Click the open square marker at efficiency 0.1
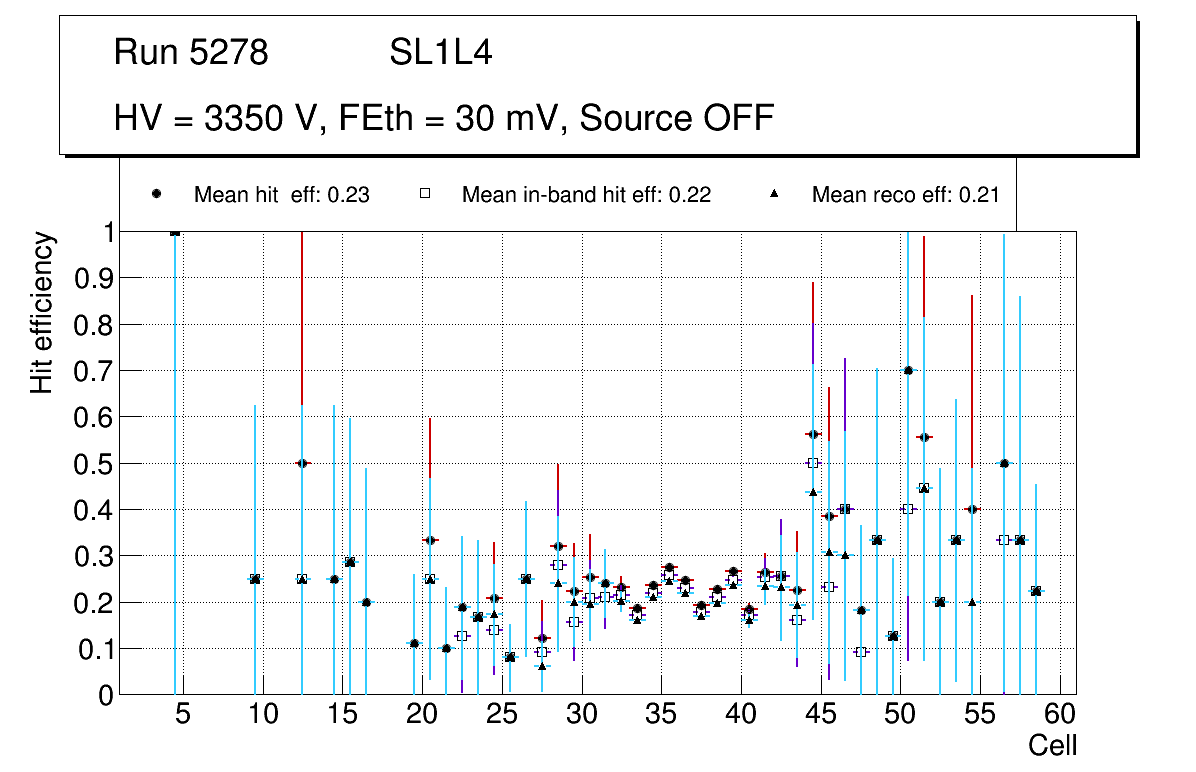This screenshot has width=1196, height=772. click(x=861, y=652)
